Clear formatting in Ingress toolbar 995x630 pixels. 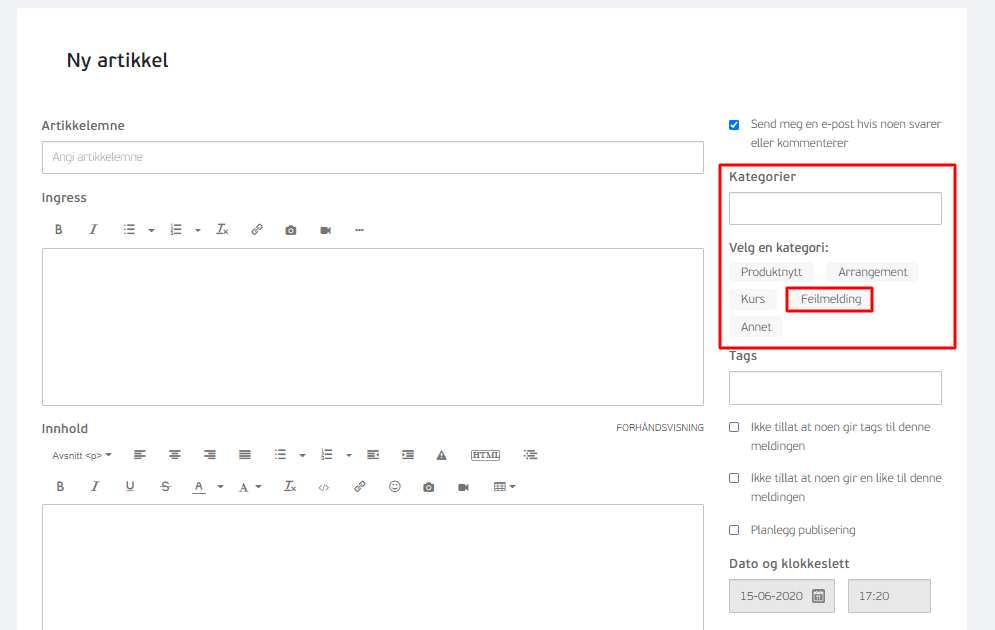click(222, 230)
